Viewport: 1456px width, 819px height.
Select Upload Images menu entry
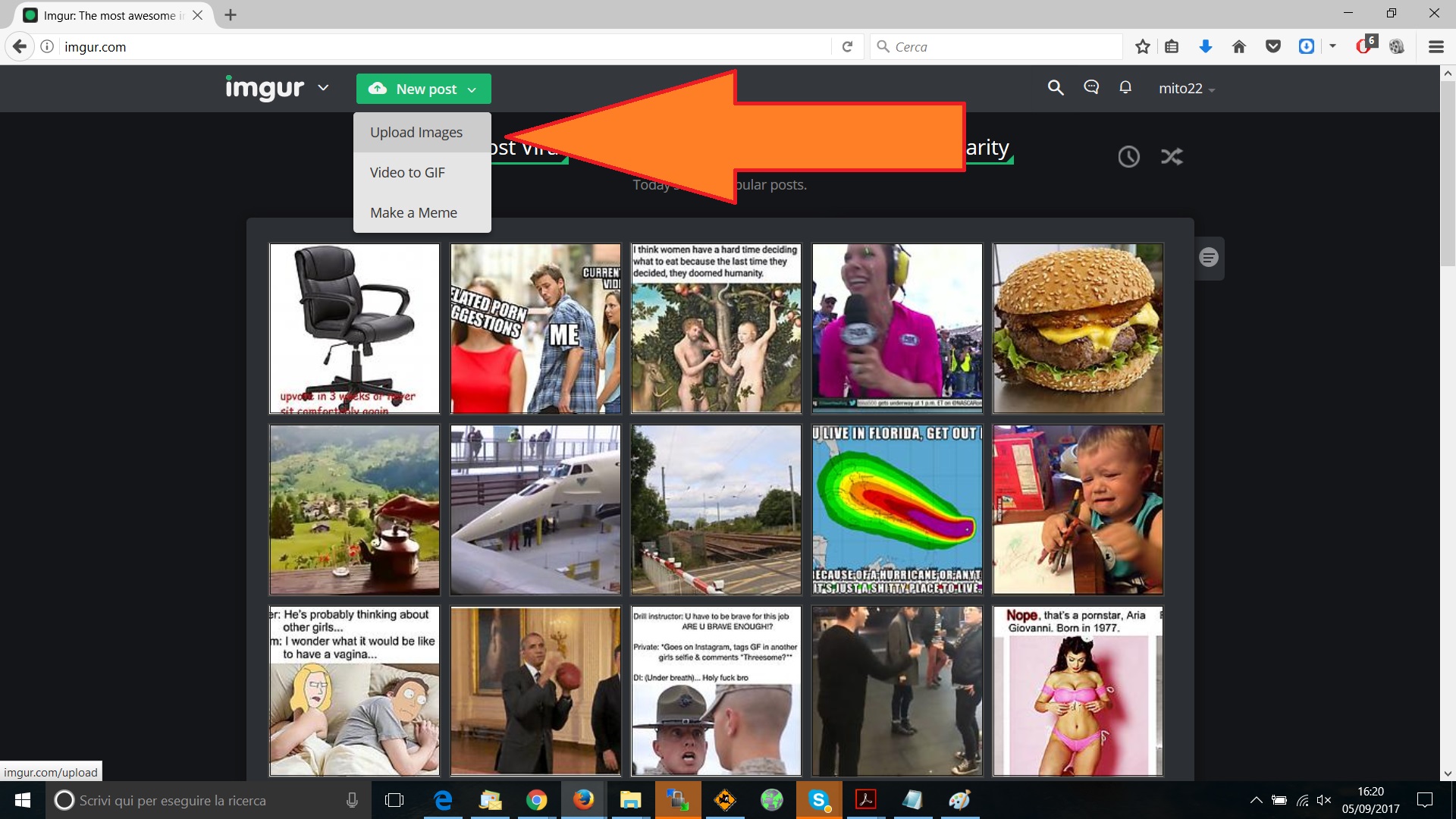(422, 132)
